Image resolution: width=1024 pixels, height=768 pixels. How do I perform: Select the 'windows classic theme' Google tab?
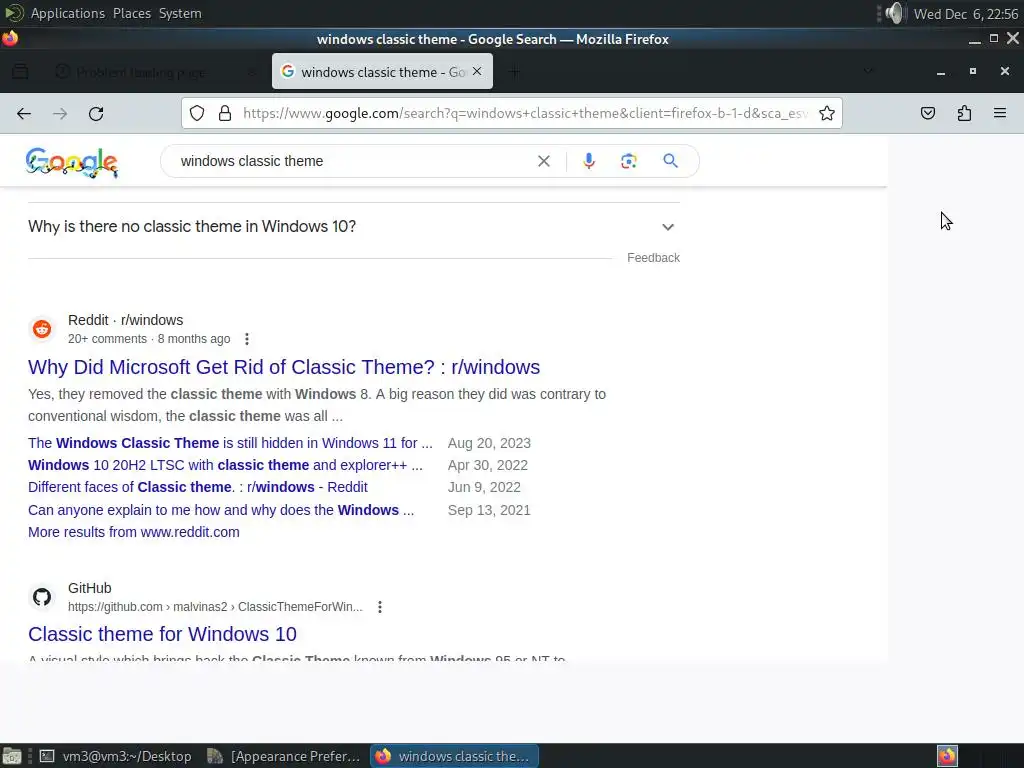pos(382,72)
